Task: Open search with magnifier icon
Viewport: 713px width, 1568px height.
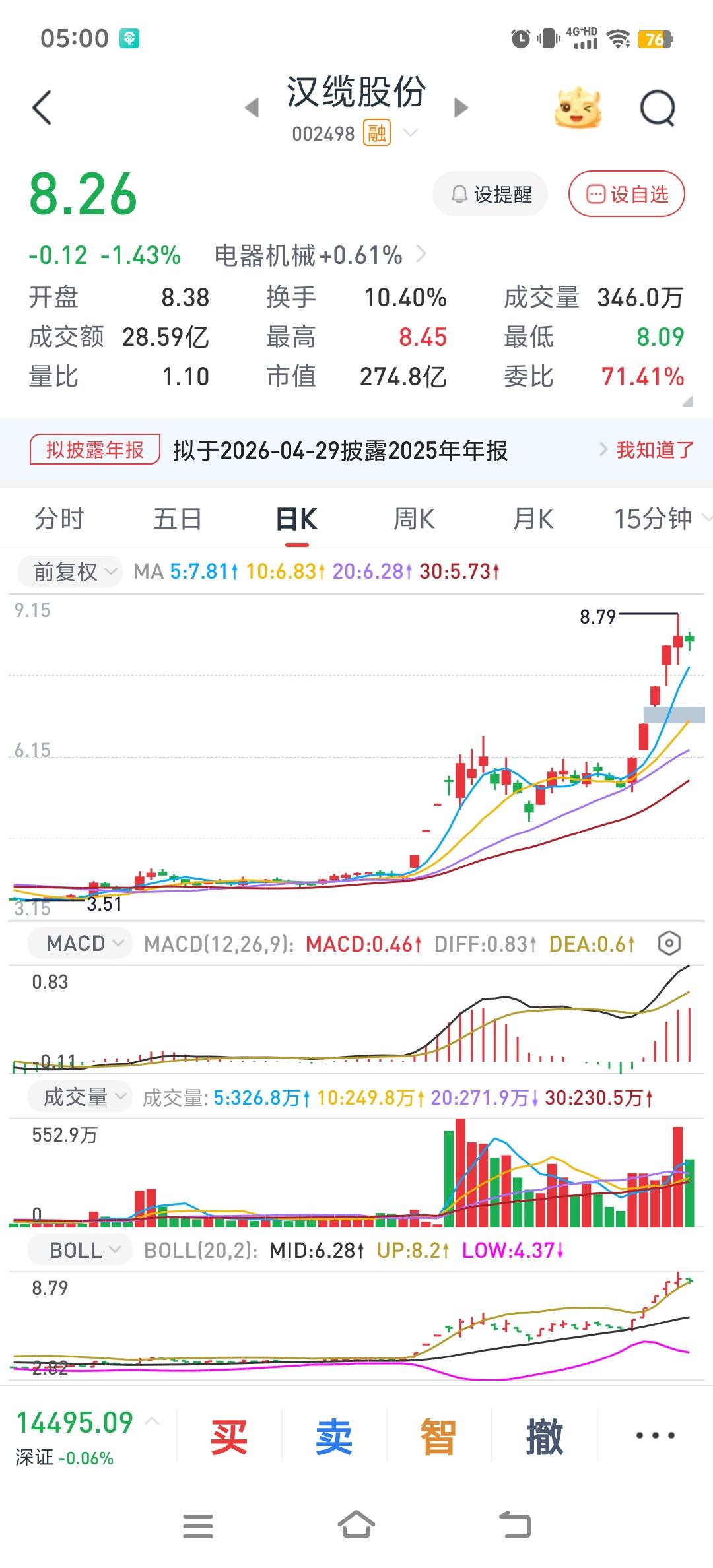Action: click(658, 108)
